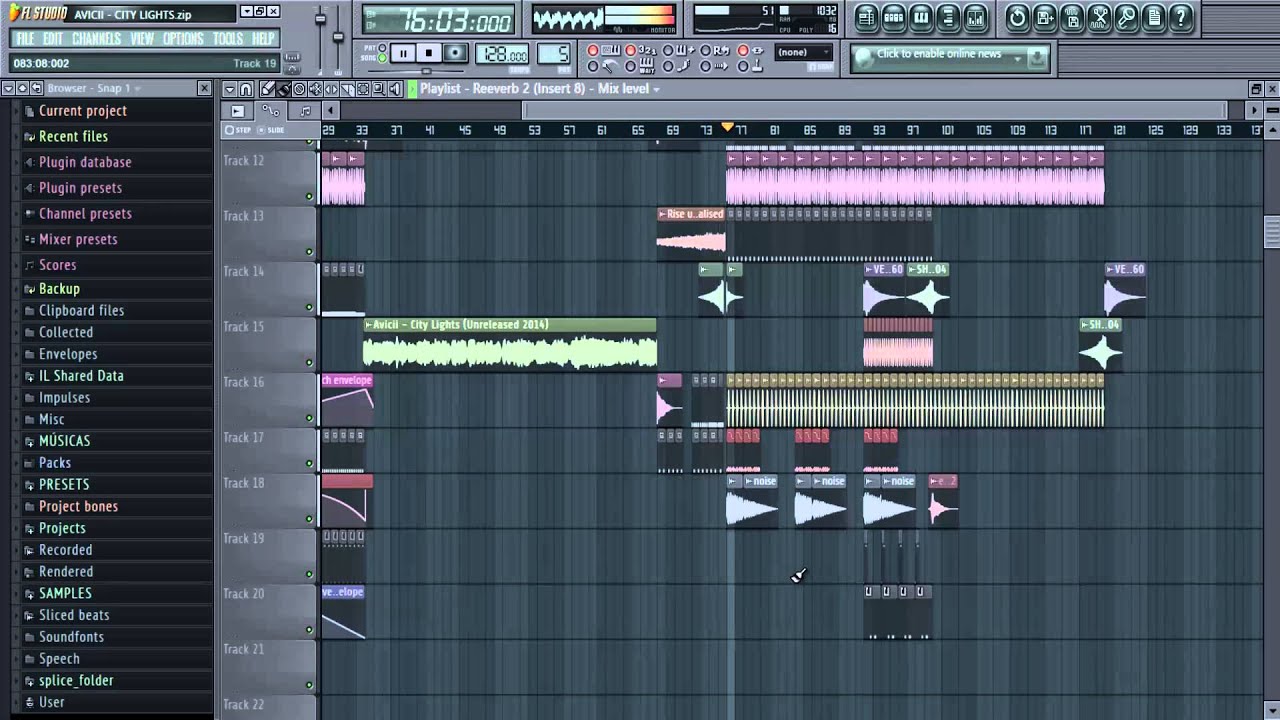1280x720 pixels.
Task: Click the tempo 128.000 display
Action: (502, 53)
